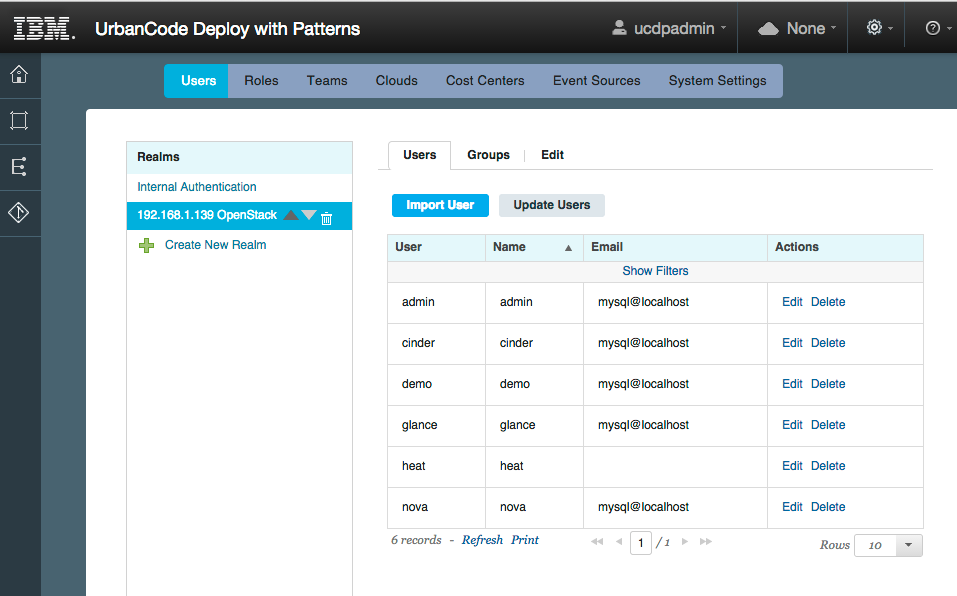Sort by the Email column header
The image size is (957, 596).
(675, 247)
